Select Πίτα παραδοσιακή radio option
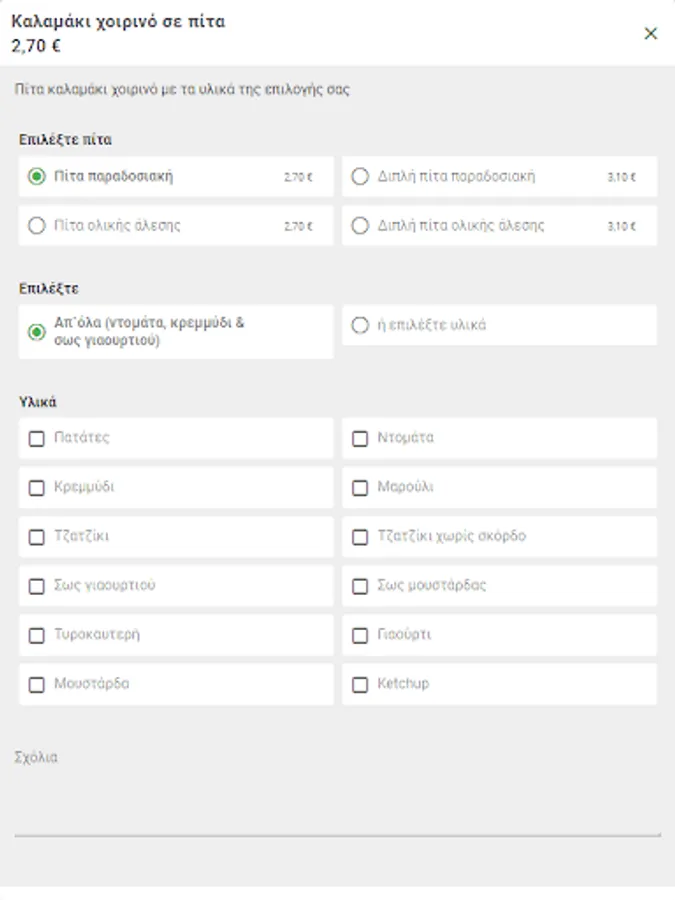Viewport: 675px width, 900px height. (x=37, y=177)
